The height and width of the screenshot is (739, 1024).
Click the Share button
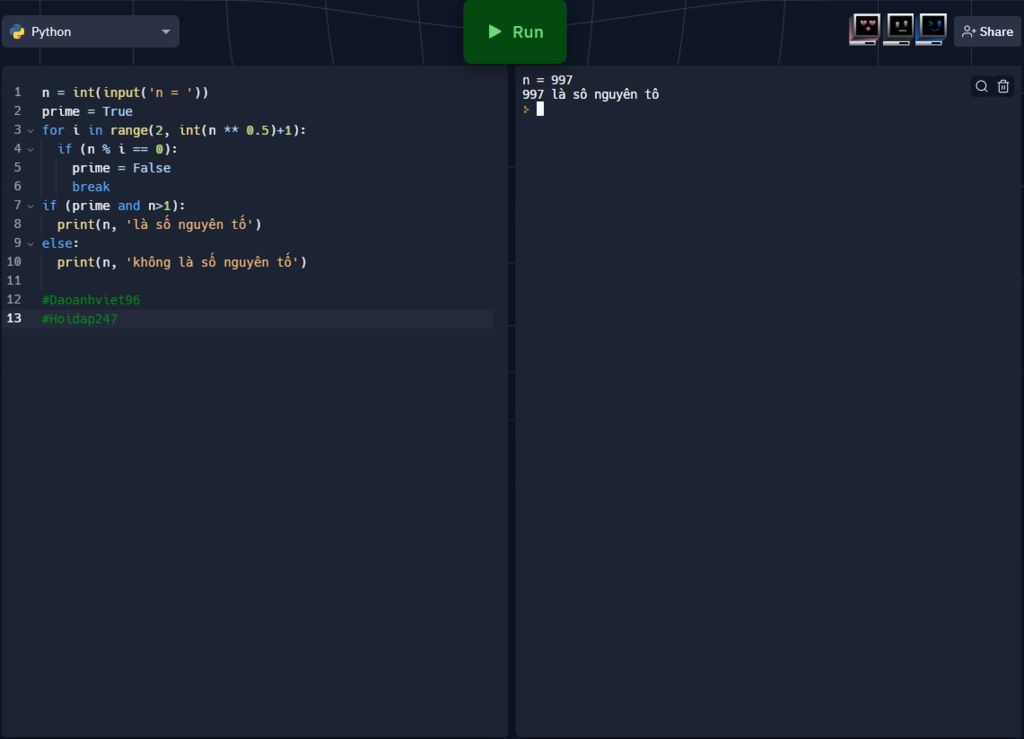(987, 32)
